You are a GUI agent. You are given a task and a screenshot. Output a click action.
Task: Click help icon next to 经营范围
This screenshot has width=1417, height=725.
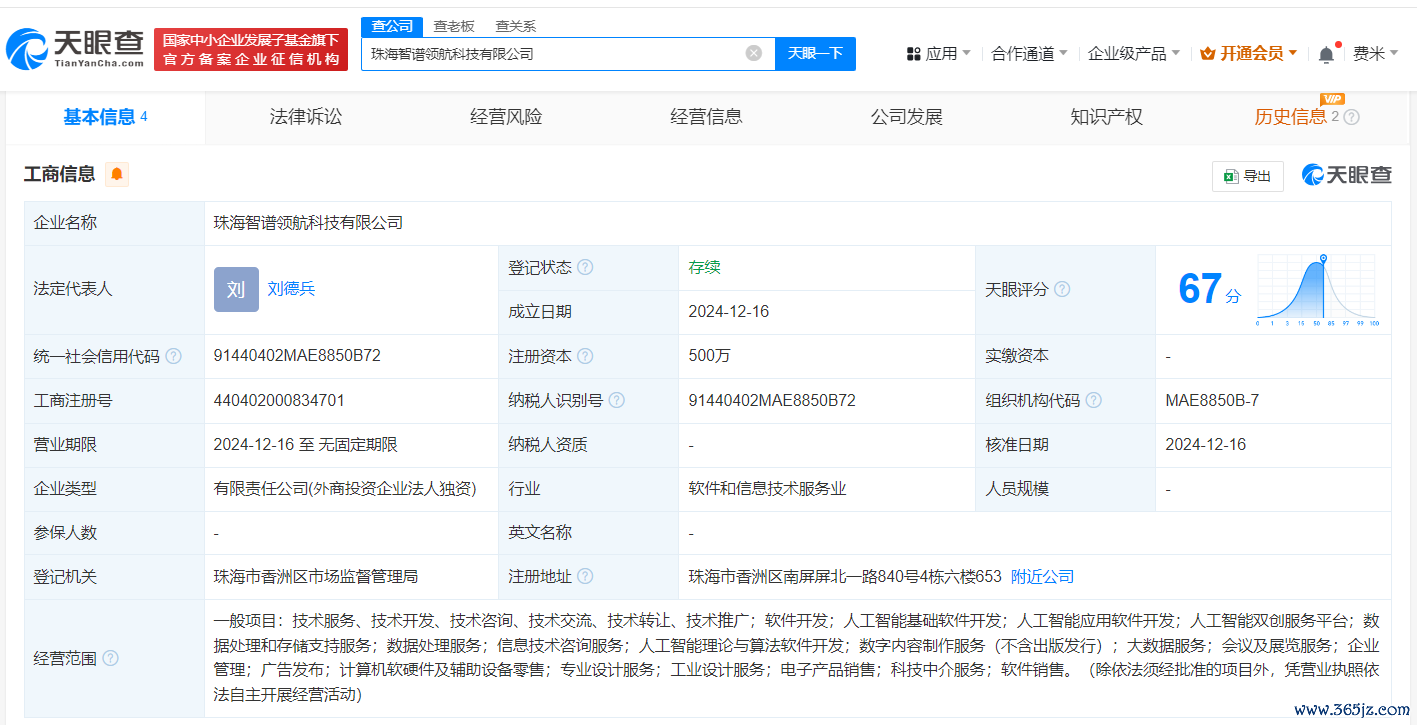(x=110, y=658)
